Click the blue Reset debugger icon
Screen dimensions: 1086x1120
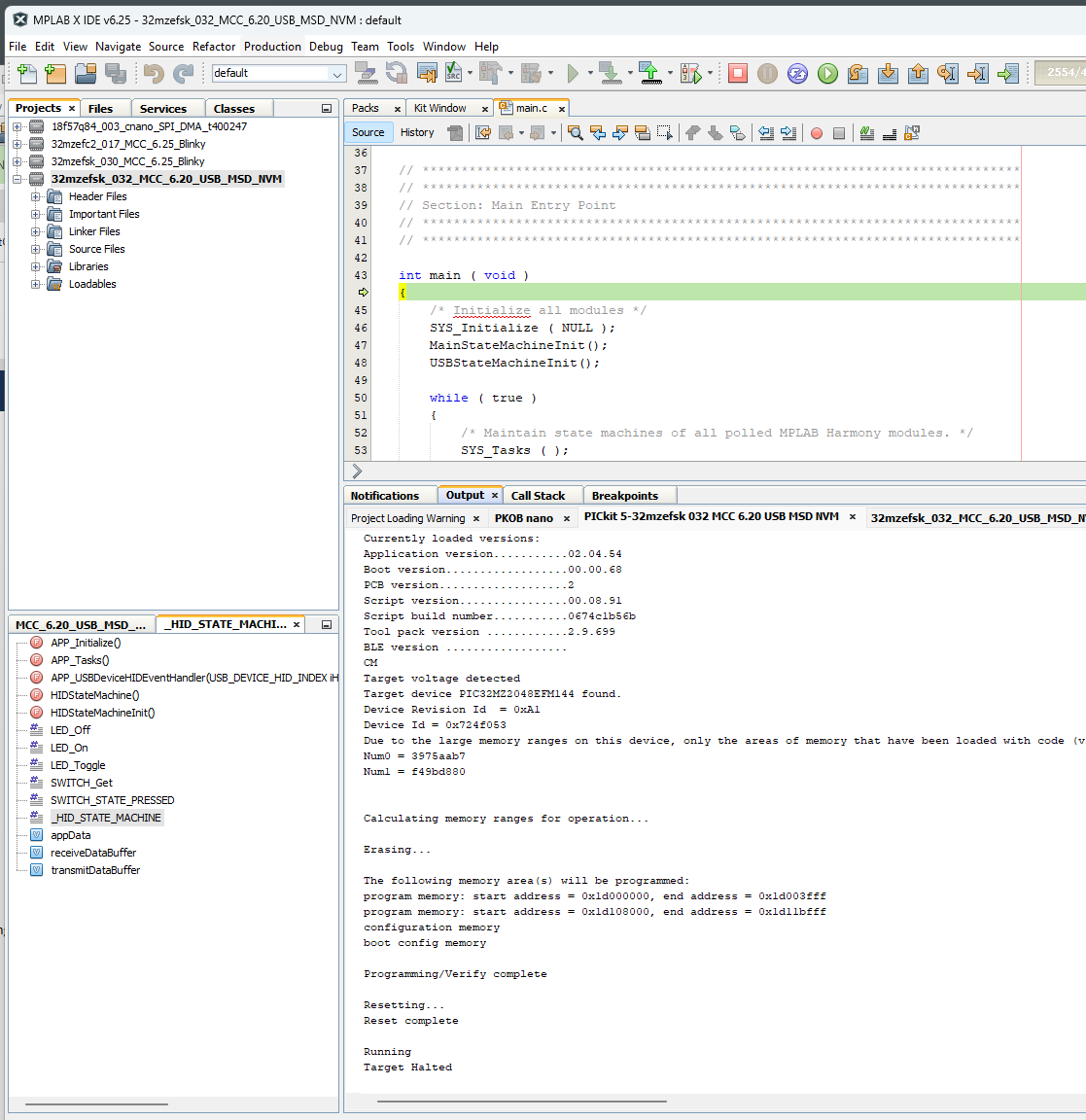797,73
